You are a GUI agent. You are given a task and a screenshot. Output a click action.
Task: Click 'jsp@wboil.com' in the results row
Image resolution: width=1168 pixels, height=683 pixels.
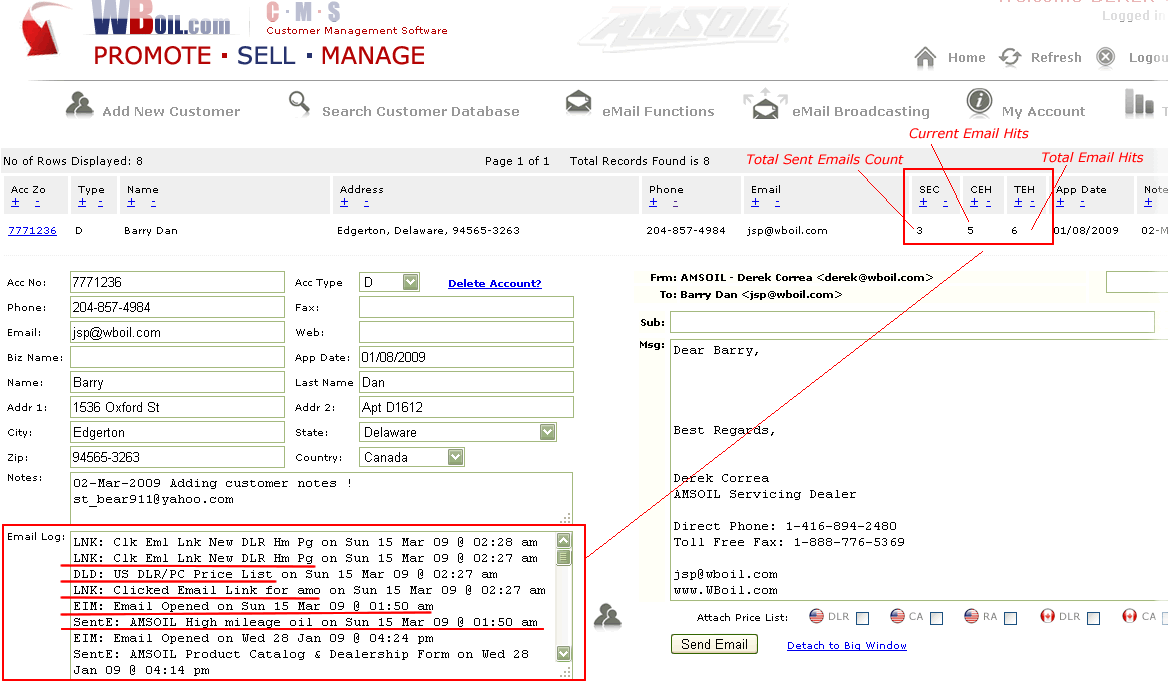[x=787, y=231]
